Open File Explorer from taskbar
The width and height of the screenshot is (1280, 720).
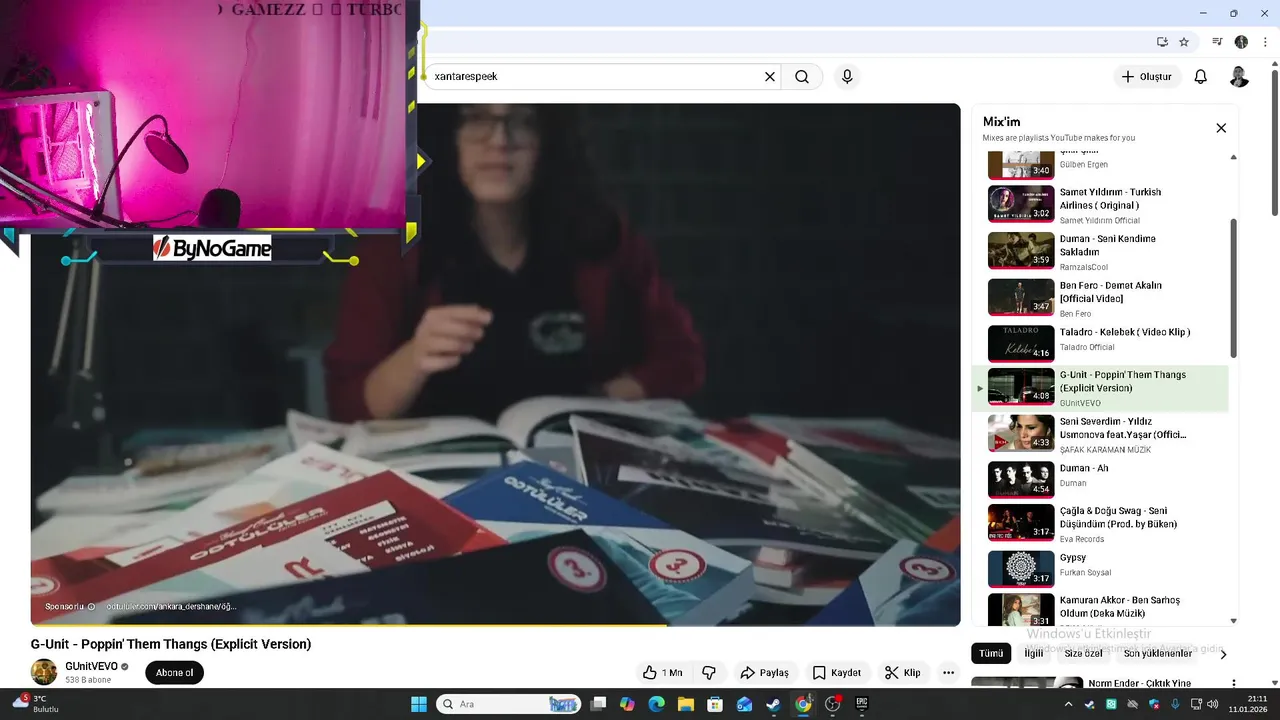[686, 704]
